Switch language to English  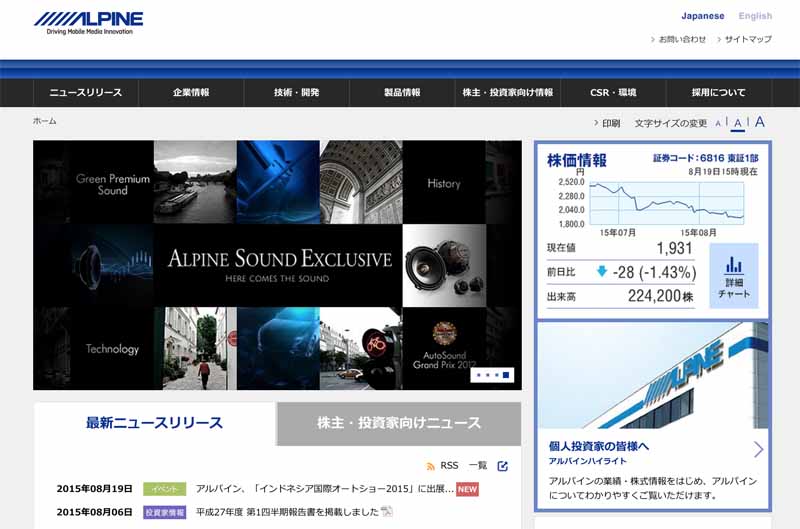coord(755,16)
